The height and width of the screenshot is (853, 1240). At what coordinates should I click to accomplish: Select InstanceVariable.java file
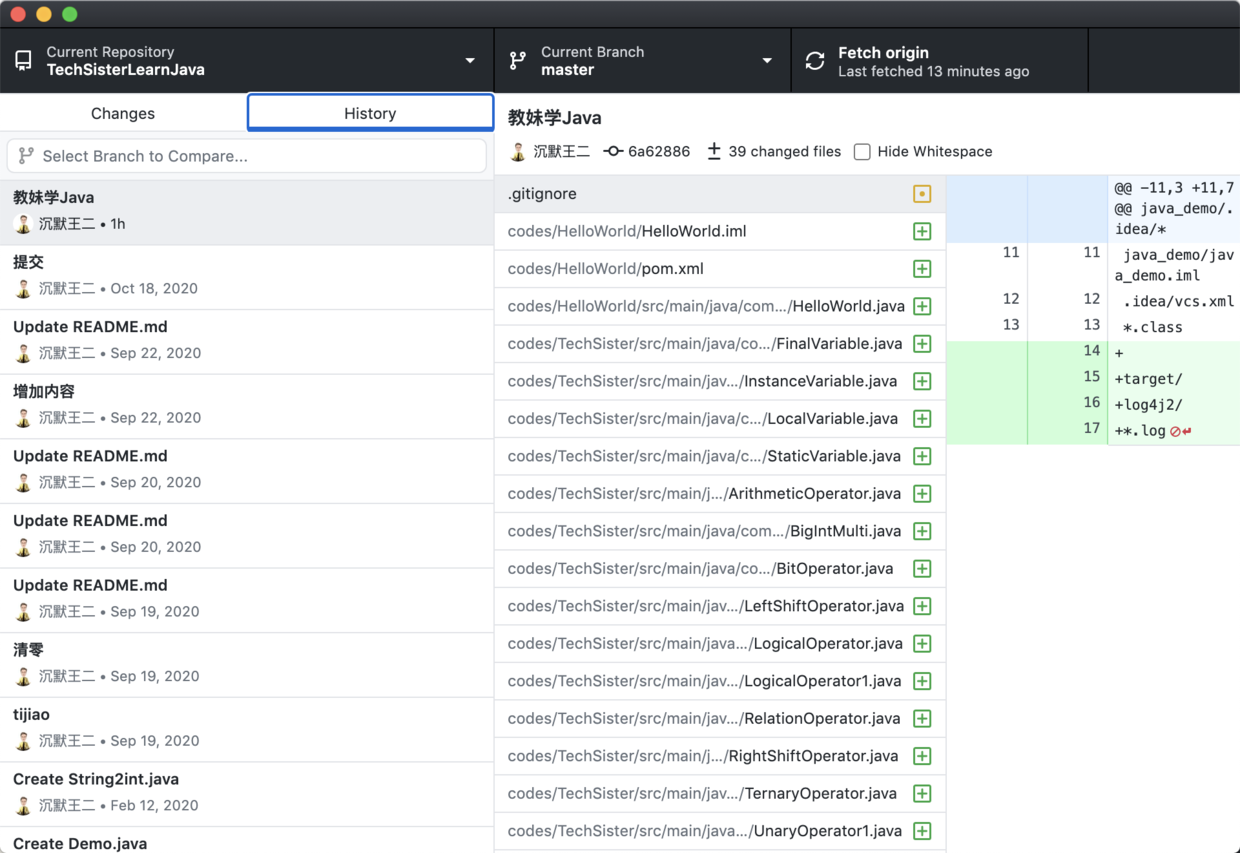(x=720, y=381)
